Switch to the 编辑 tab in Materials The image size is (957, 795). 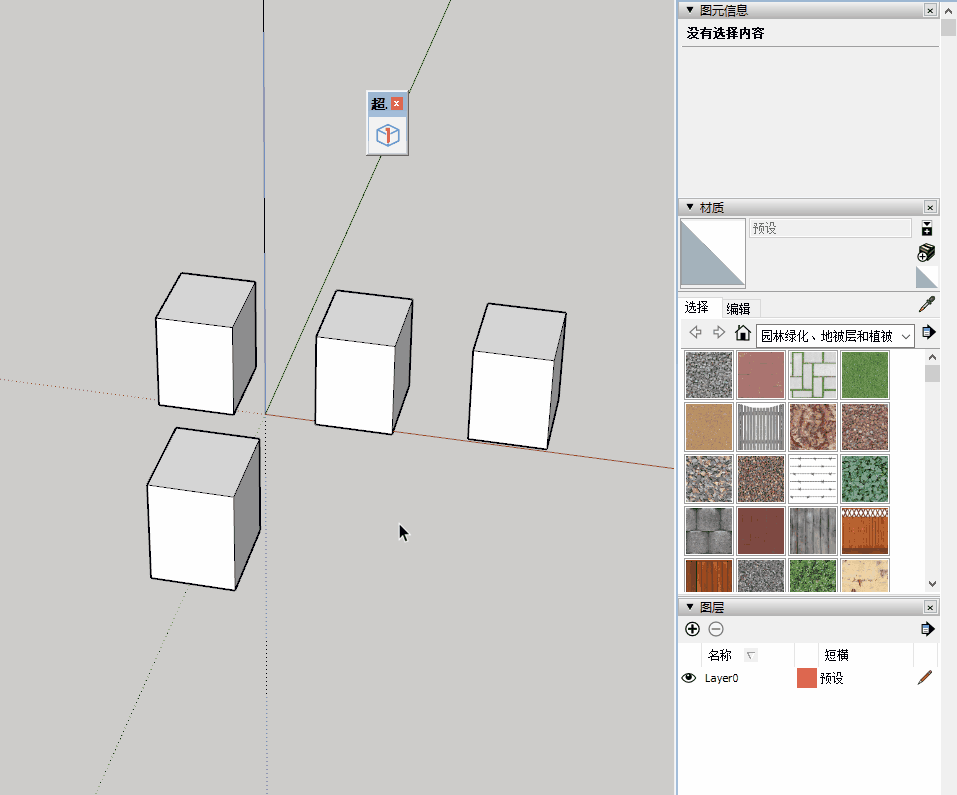[x=738, y=308]
